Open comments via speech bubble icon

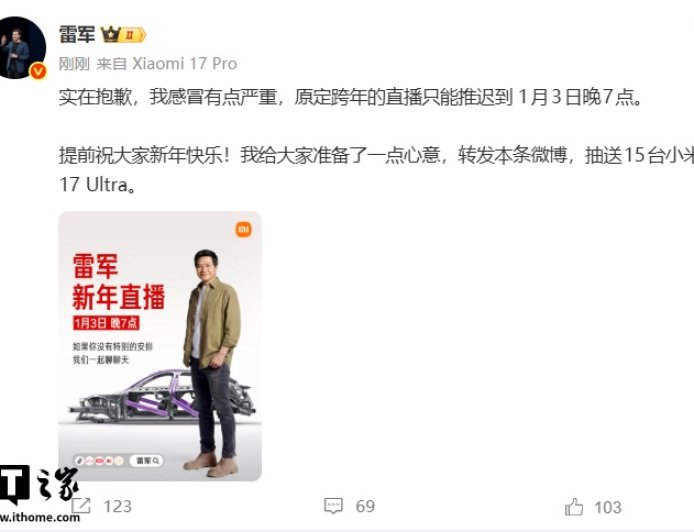pos(333,505)
